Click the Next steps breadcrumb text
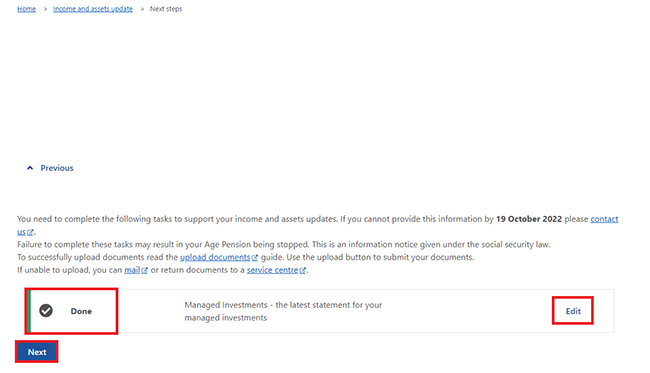The image size is (650, 373). click(166, 9)
